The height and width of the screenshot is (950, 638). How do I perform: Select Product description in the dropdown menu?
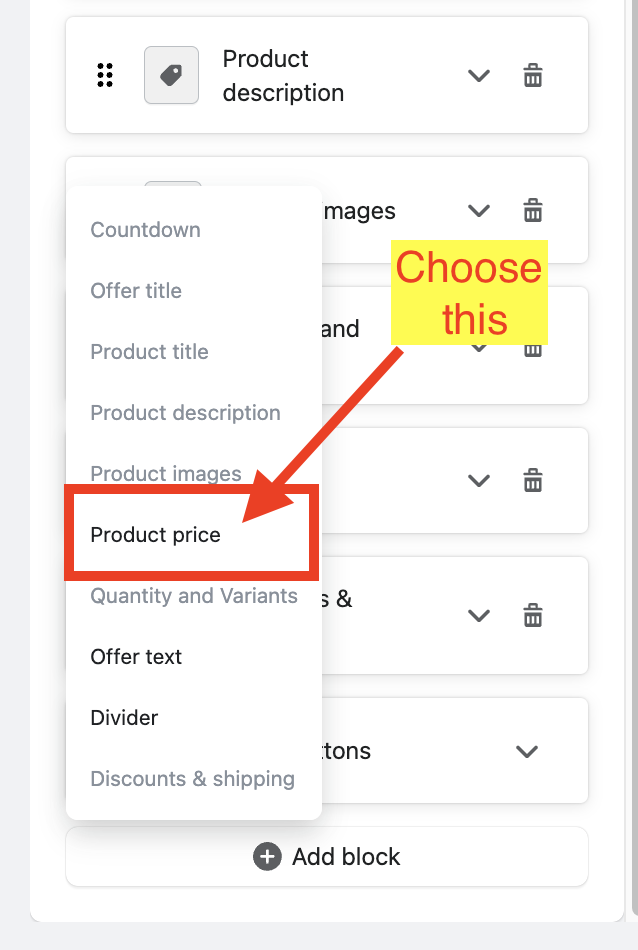pyautogui.click(x=185, y=413)
